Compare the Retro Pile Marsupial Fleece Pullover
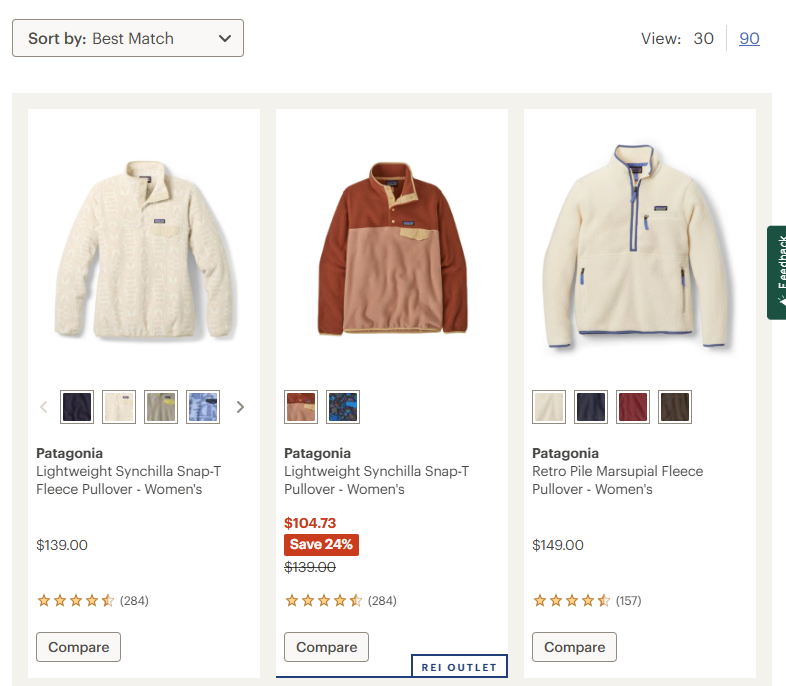This screenshot has width=786, height=686. point(574,647)
